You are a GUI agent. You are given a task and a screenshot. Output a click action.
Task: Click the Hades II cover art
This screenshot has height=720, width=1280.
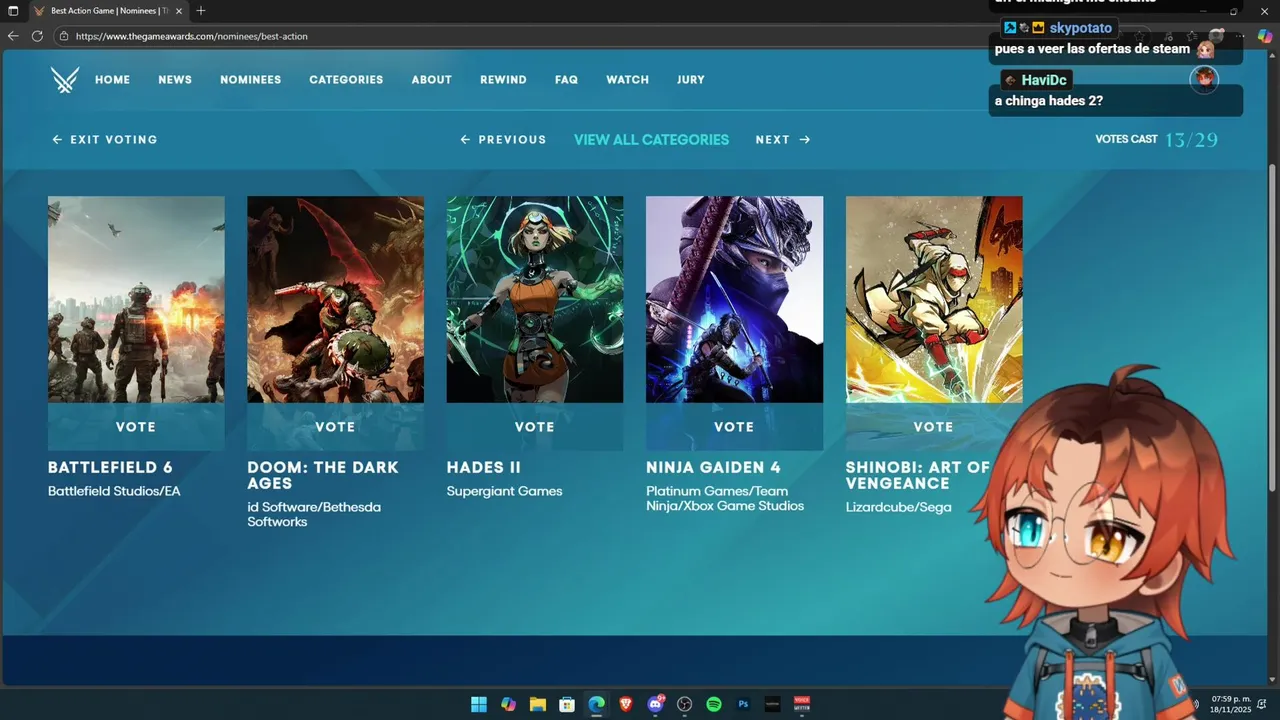[535, 299]
